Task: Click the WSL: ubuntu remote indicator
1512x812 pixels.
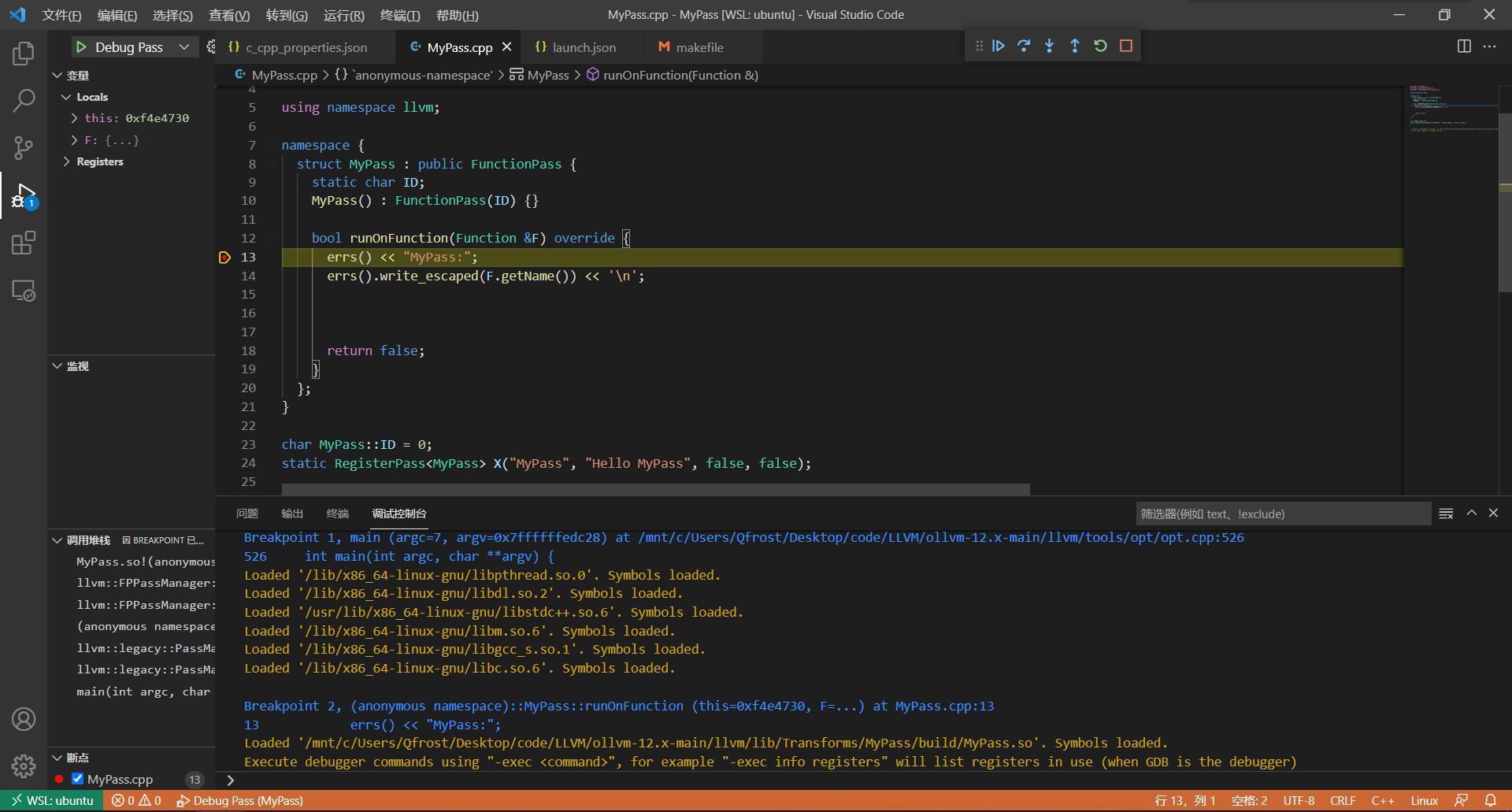Action: pos(52,800)
